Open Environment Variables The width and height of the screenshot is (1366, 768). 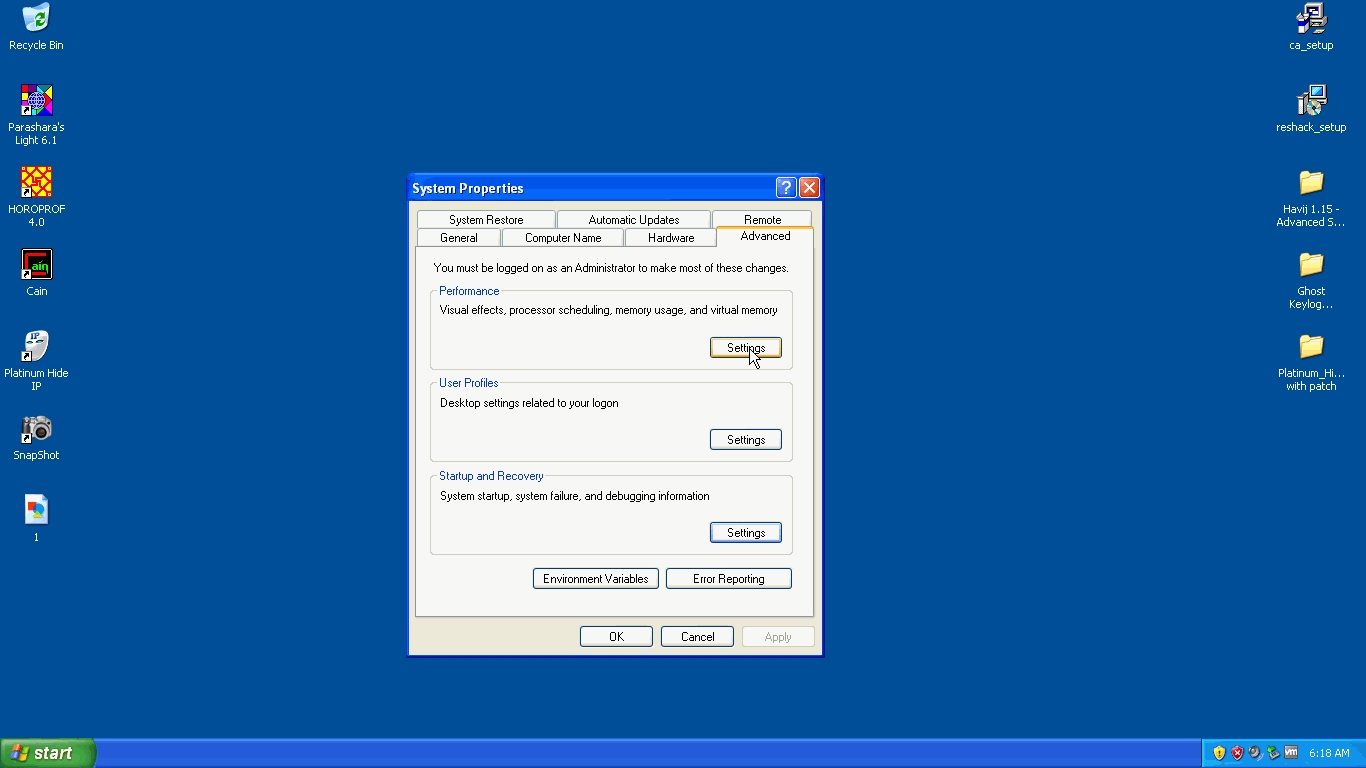(x=595, y=578)
